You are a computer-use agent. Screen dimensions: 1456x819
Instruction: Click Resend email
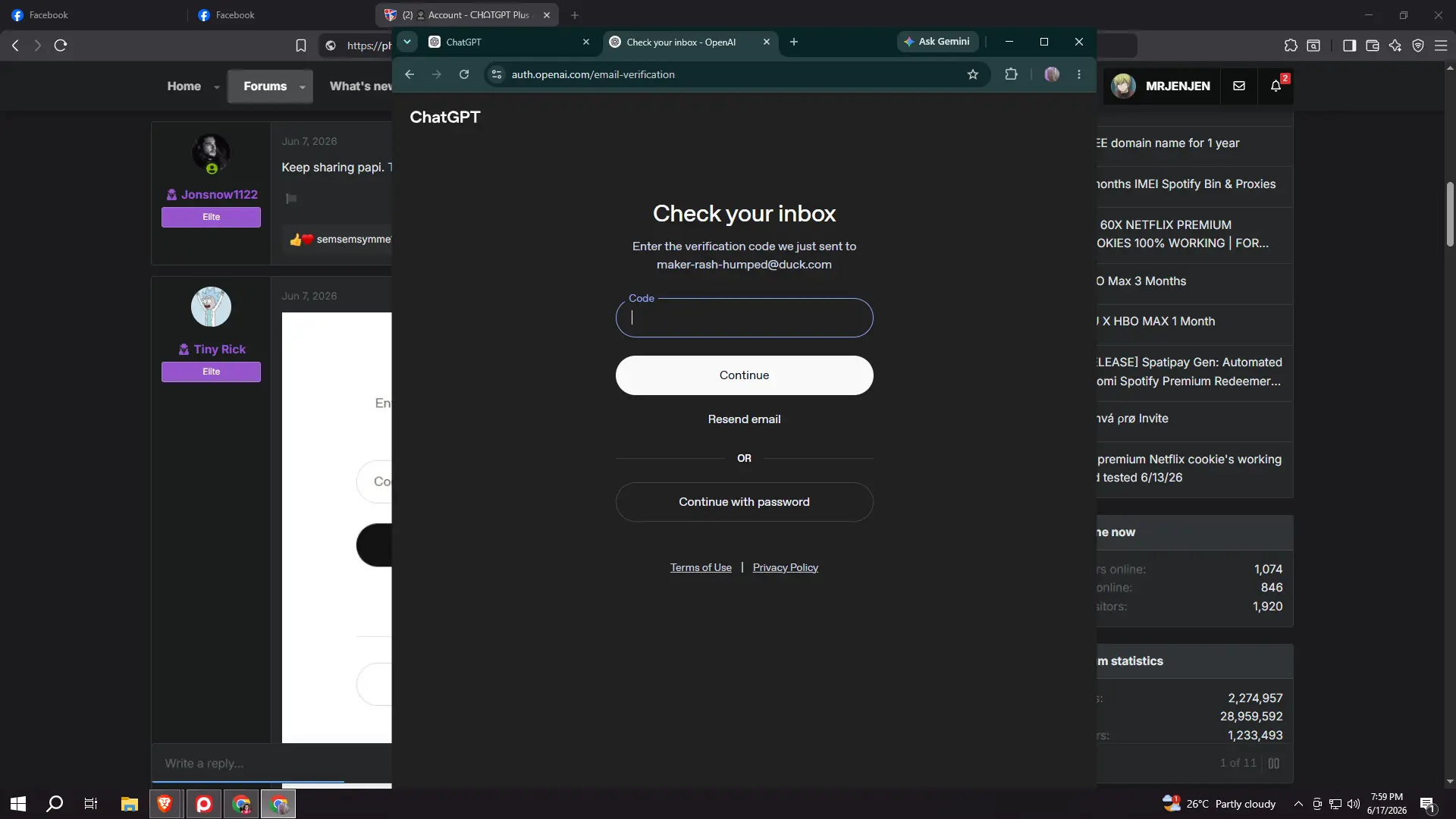(744, 419)
